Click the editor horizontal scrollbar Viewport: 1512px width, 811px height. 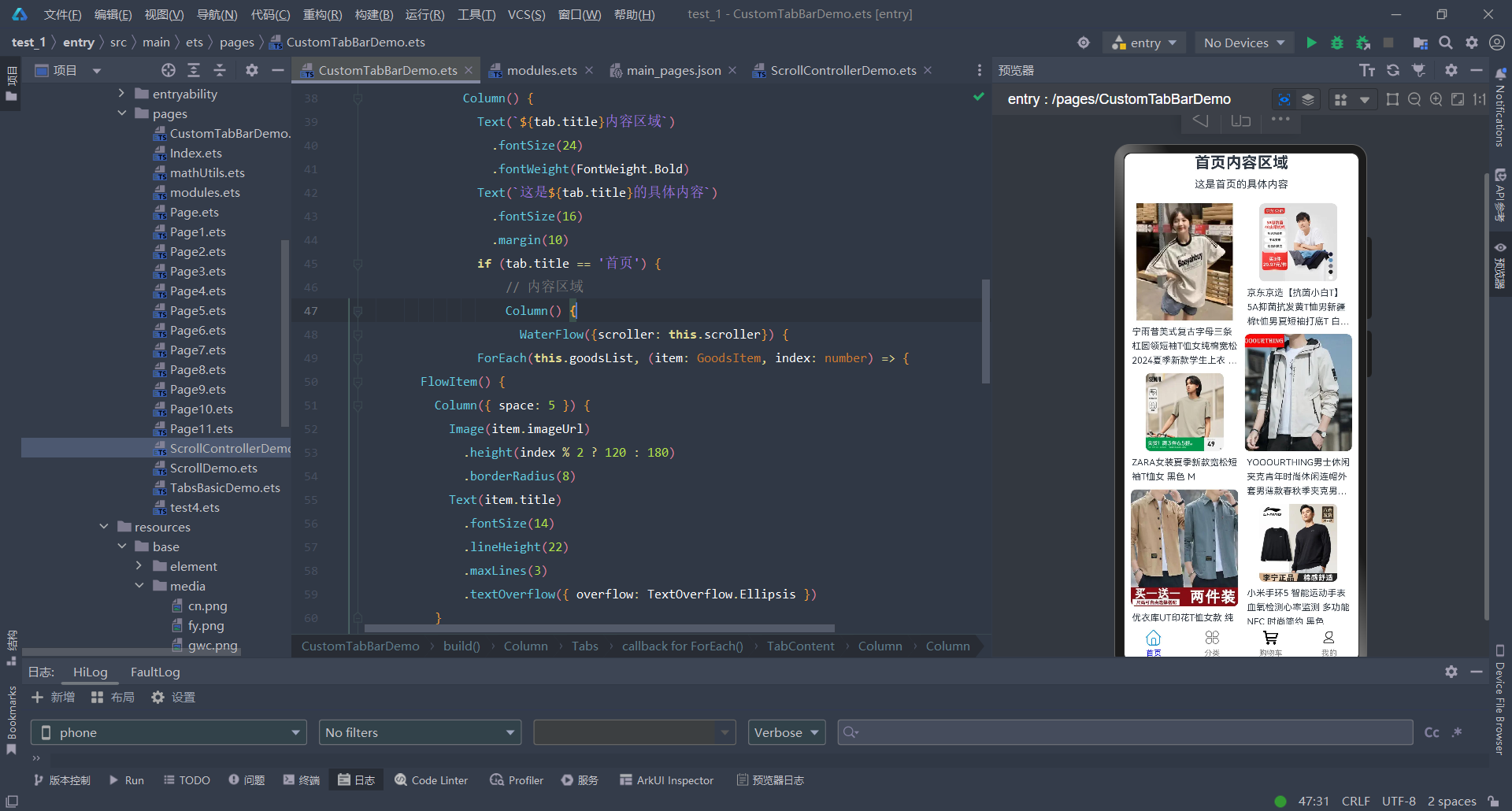pyautogui.click(x=598, y=628)
